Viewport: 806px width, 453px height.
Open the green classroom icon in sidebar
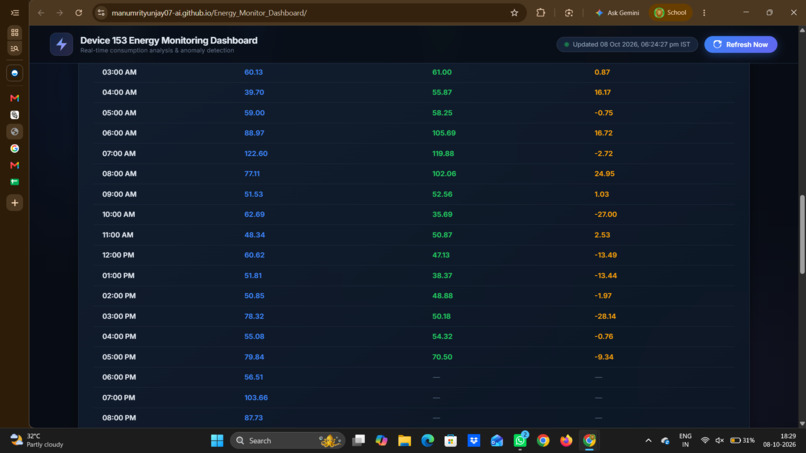15,182
